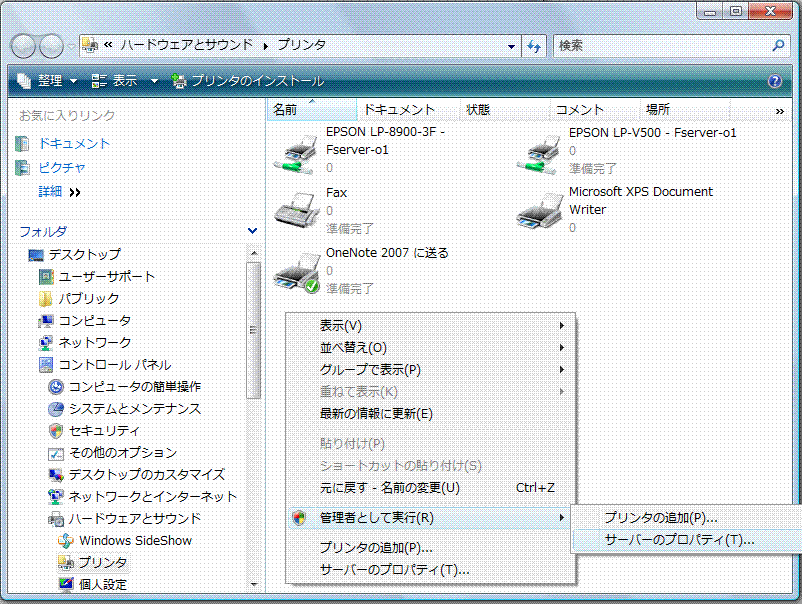Sort by the 名前 column header

(311, 109)
